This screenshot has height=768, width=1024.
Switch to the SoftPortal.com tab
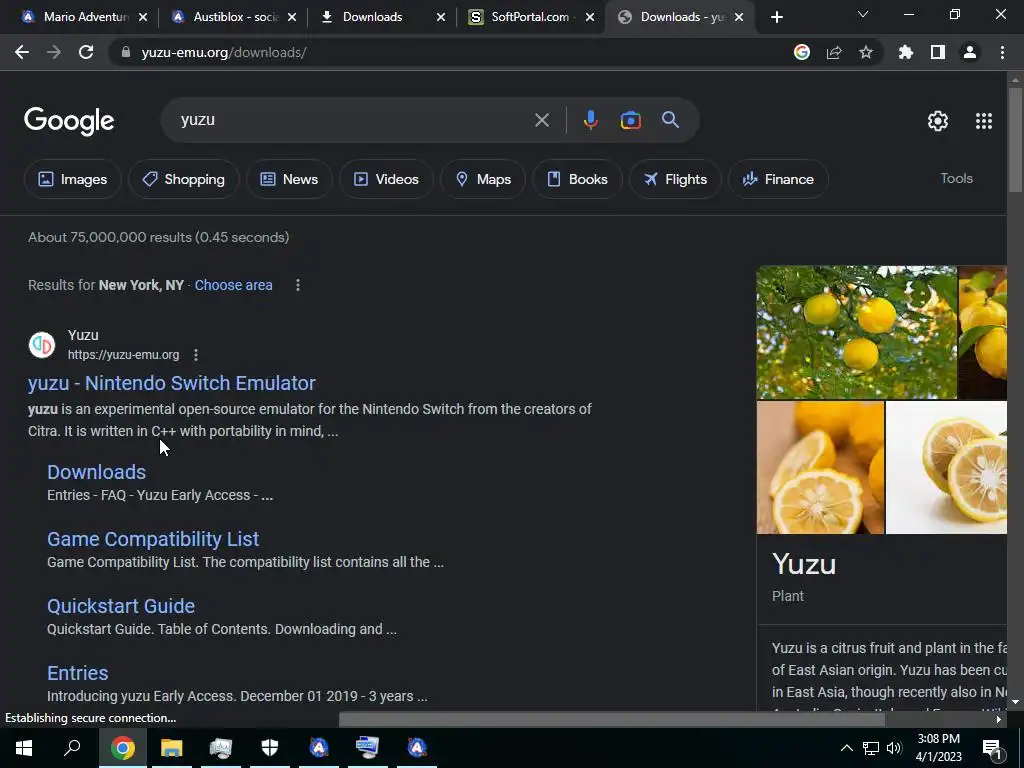point(531,17)
